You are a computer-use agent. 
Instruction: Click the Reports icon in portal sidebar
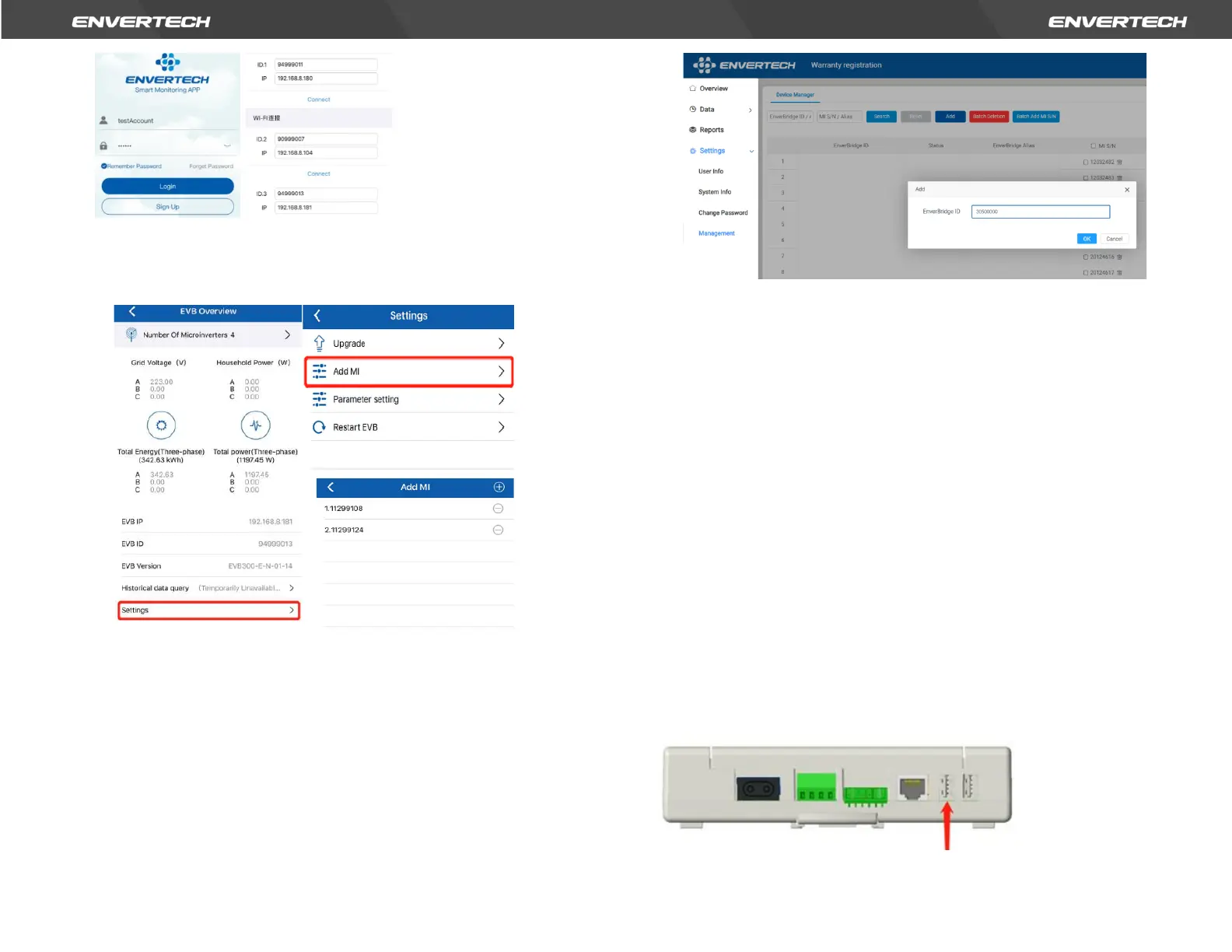(692, 130)
